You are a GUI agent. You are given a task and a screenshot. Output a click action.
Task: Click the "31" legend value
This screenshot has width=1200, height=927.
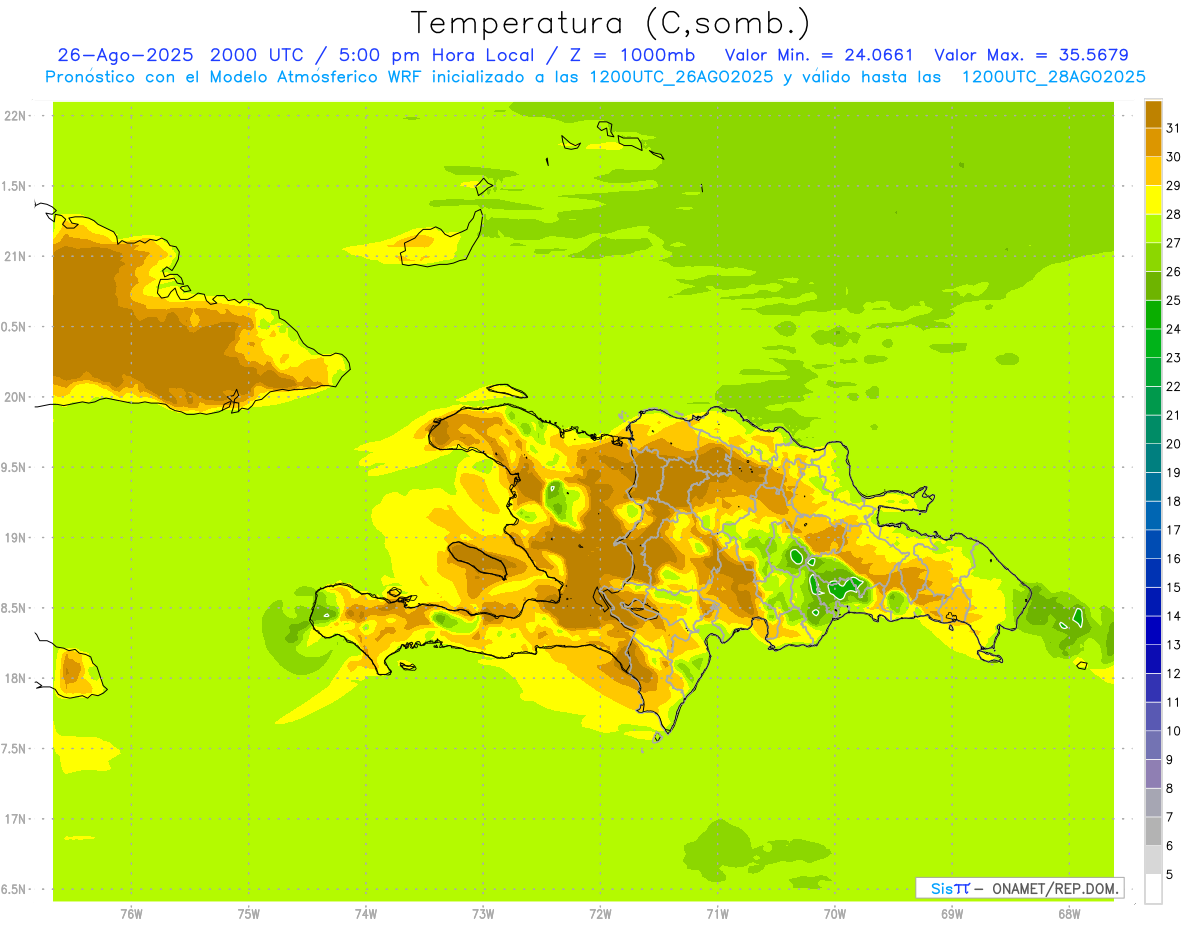pos(1173,128)
